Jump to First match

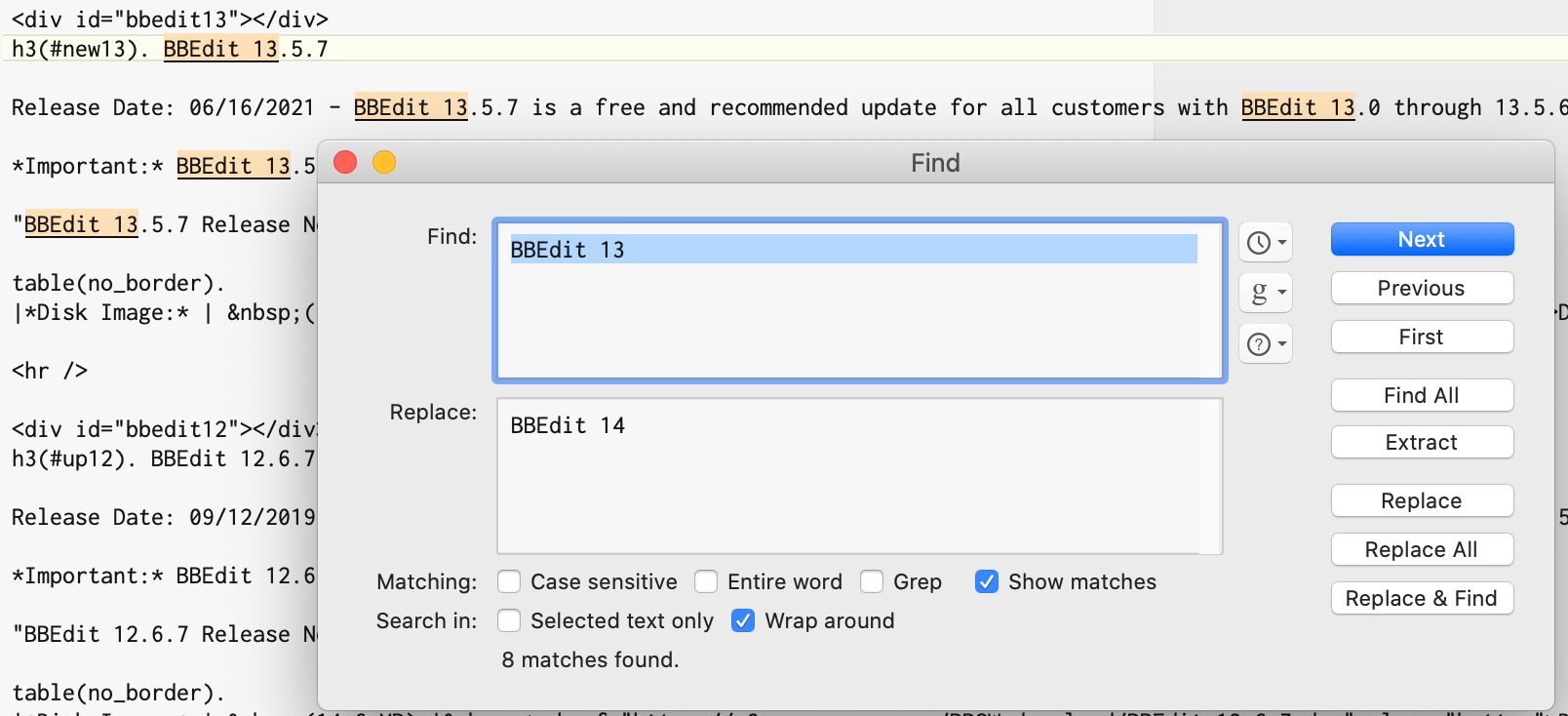pyautogui.click(x=1422, y=338)
